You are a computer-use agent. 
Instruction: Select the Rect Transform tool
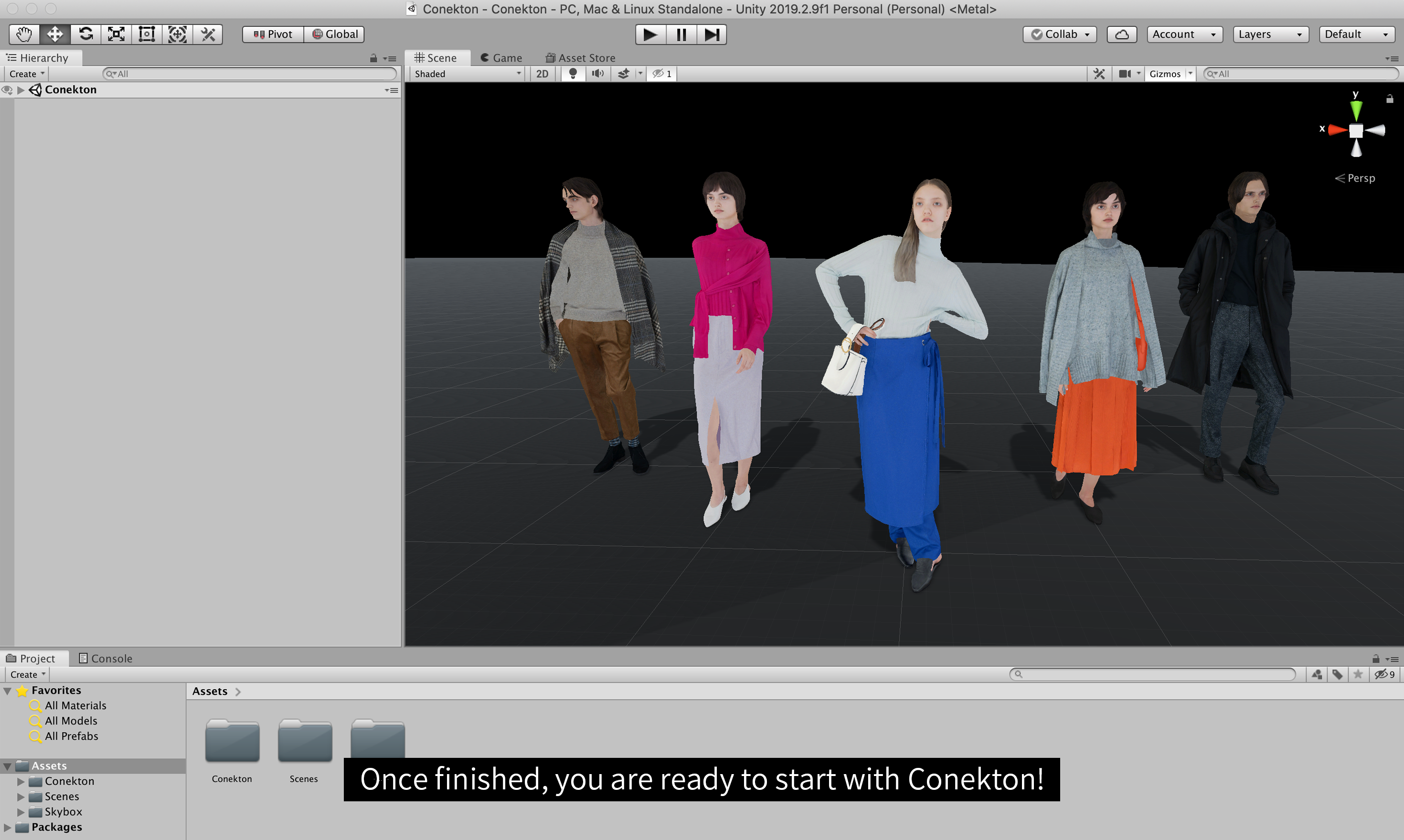click(x=147, y=34)
